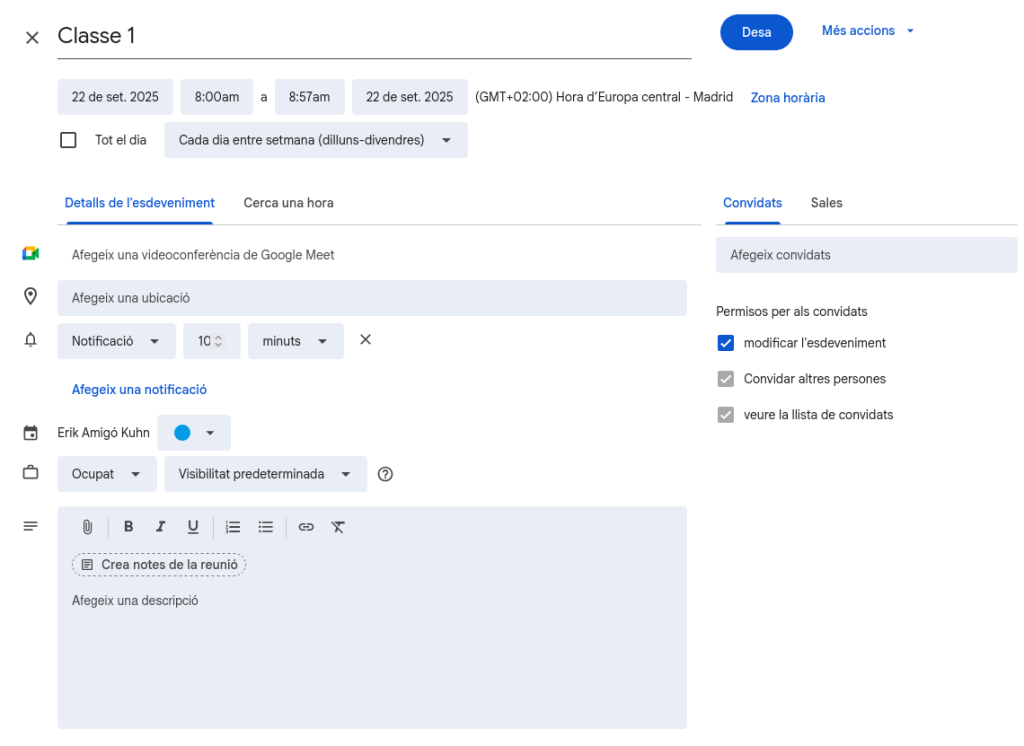Click the insert link icon
1024x746 pixels.
[306, 527]
